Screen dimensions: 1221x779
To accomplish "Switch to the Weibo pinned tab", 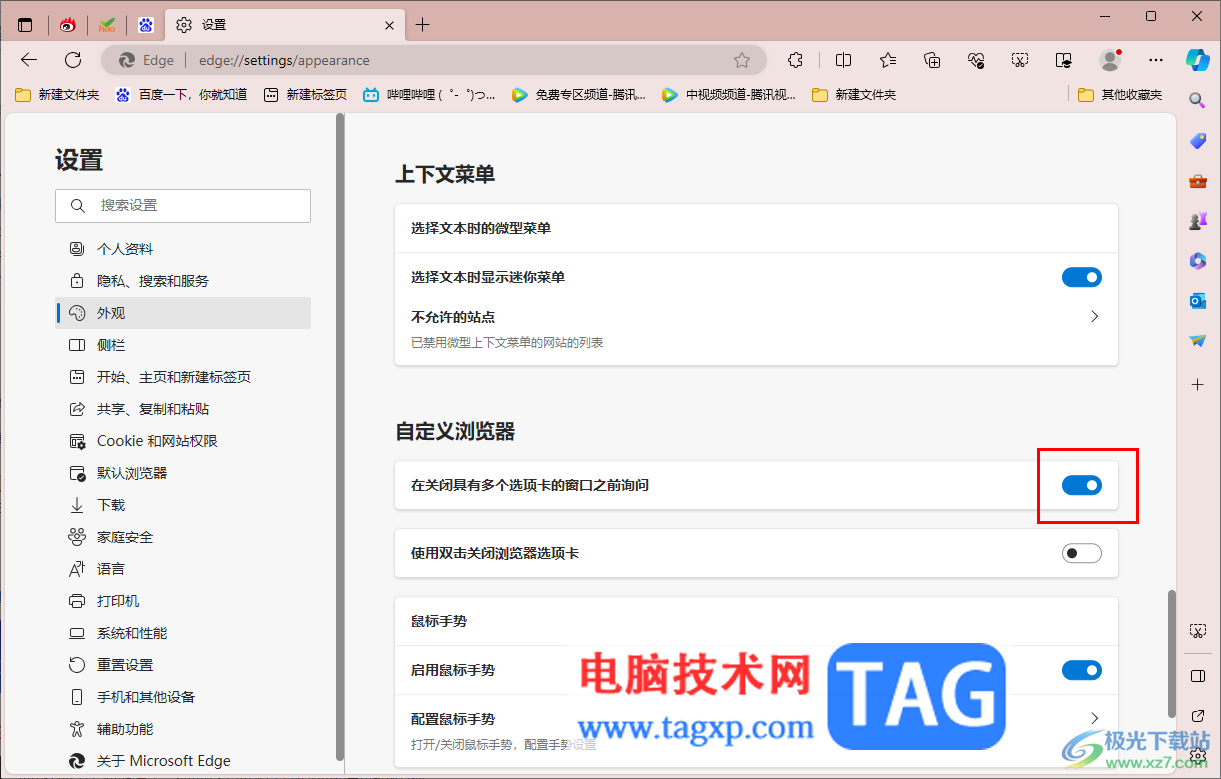I will 68,25.
